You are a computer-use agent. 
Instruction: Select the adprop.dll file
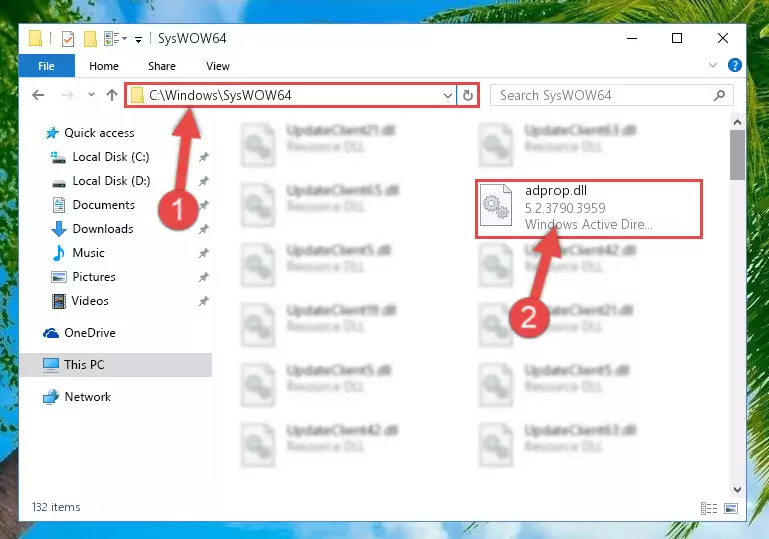pyautogui.click(x=589, y=209)
